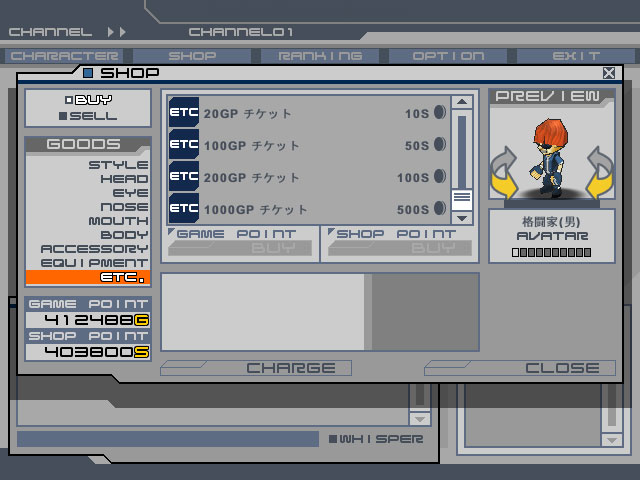Click the coin icon beside the 50S price

(439, 145)
